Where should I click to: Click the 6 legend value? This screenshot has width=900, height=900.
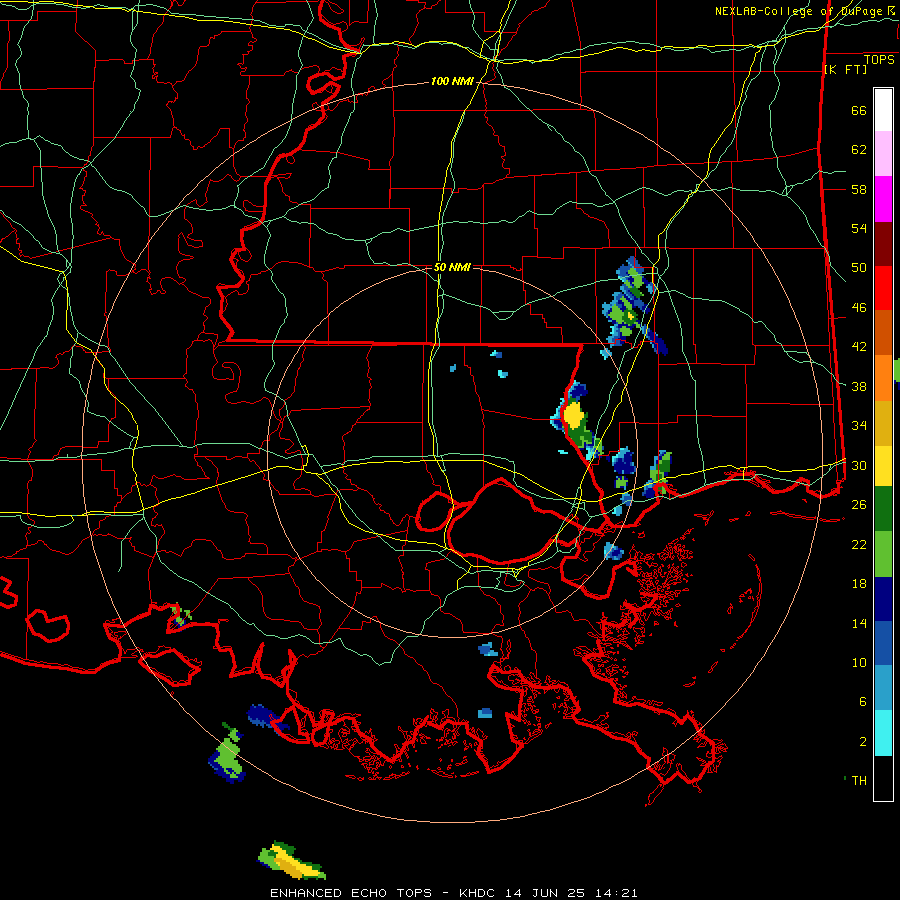862,701
